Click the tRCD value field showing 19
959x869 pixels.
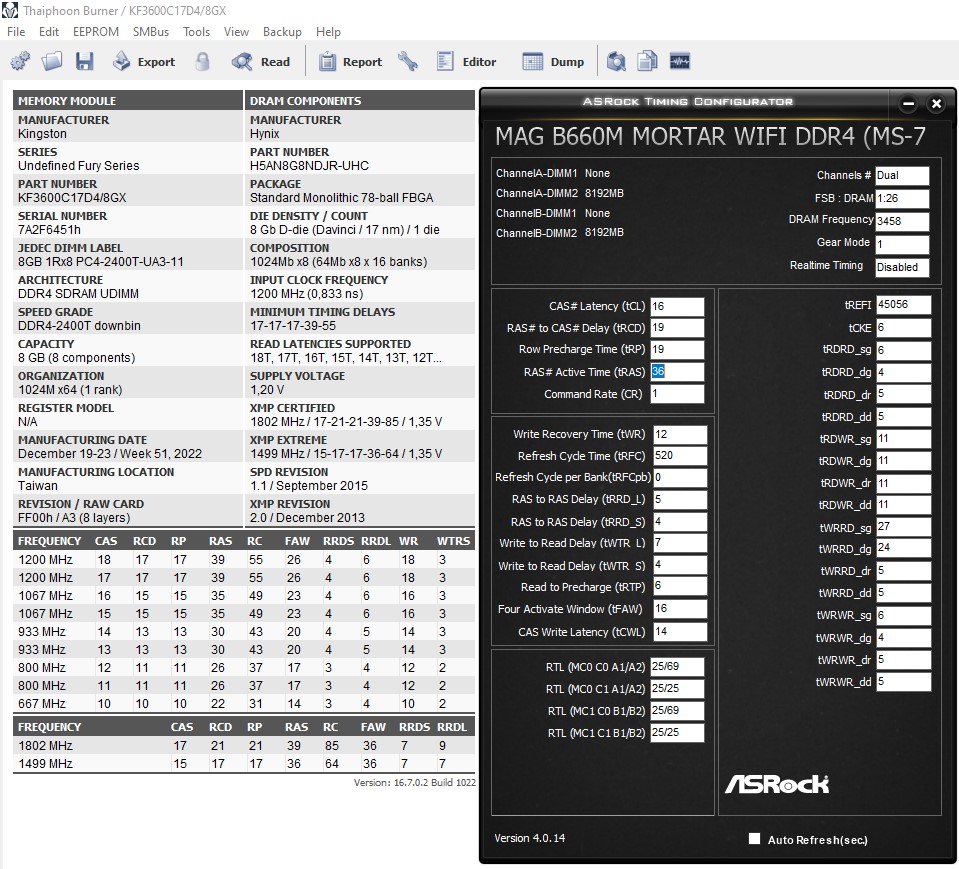pos(677,328)
